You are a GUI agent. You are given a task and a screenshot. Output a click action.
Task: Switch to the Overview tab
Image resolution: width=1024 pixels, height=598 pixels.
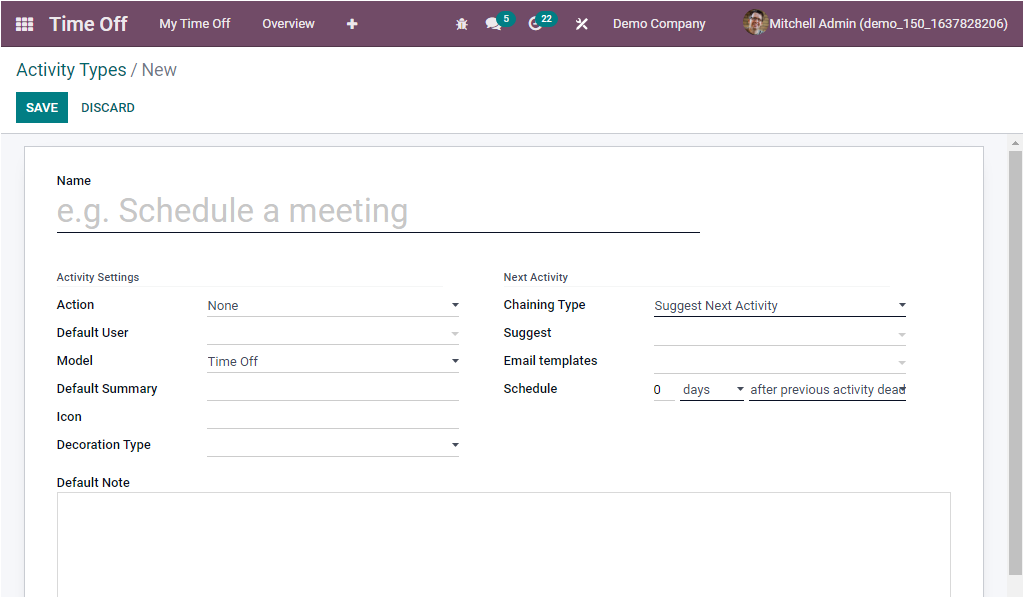coord(288,23)
